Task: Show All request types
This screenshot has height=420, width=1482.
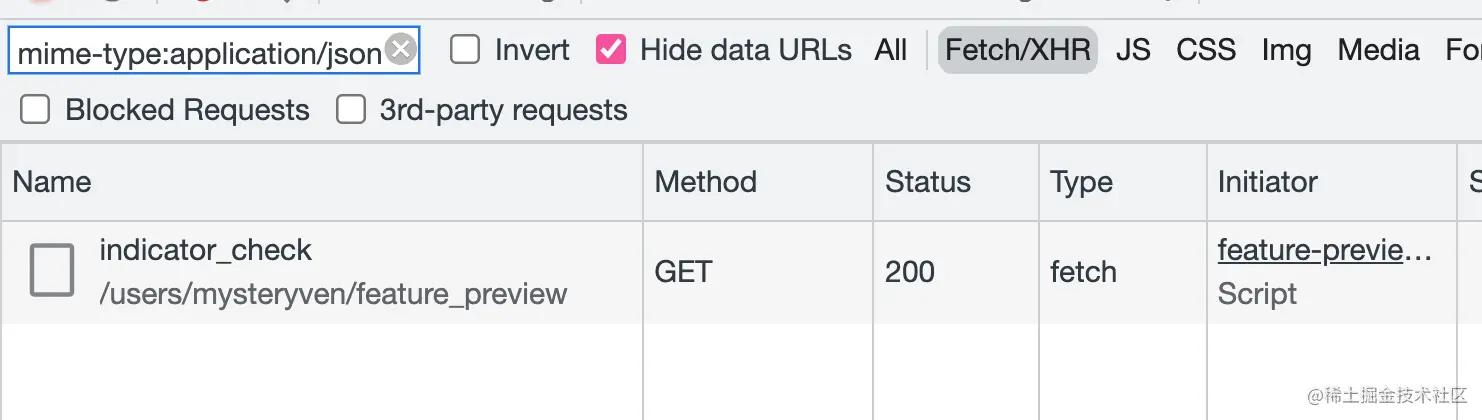Action: [891, 50]
